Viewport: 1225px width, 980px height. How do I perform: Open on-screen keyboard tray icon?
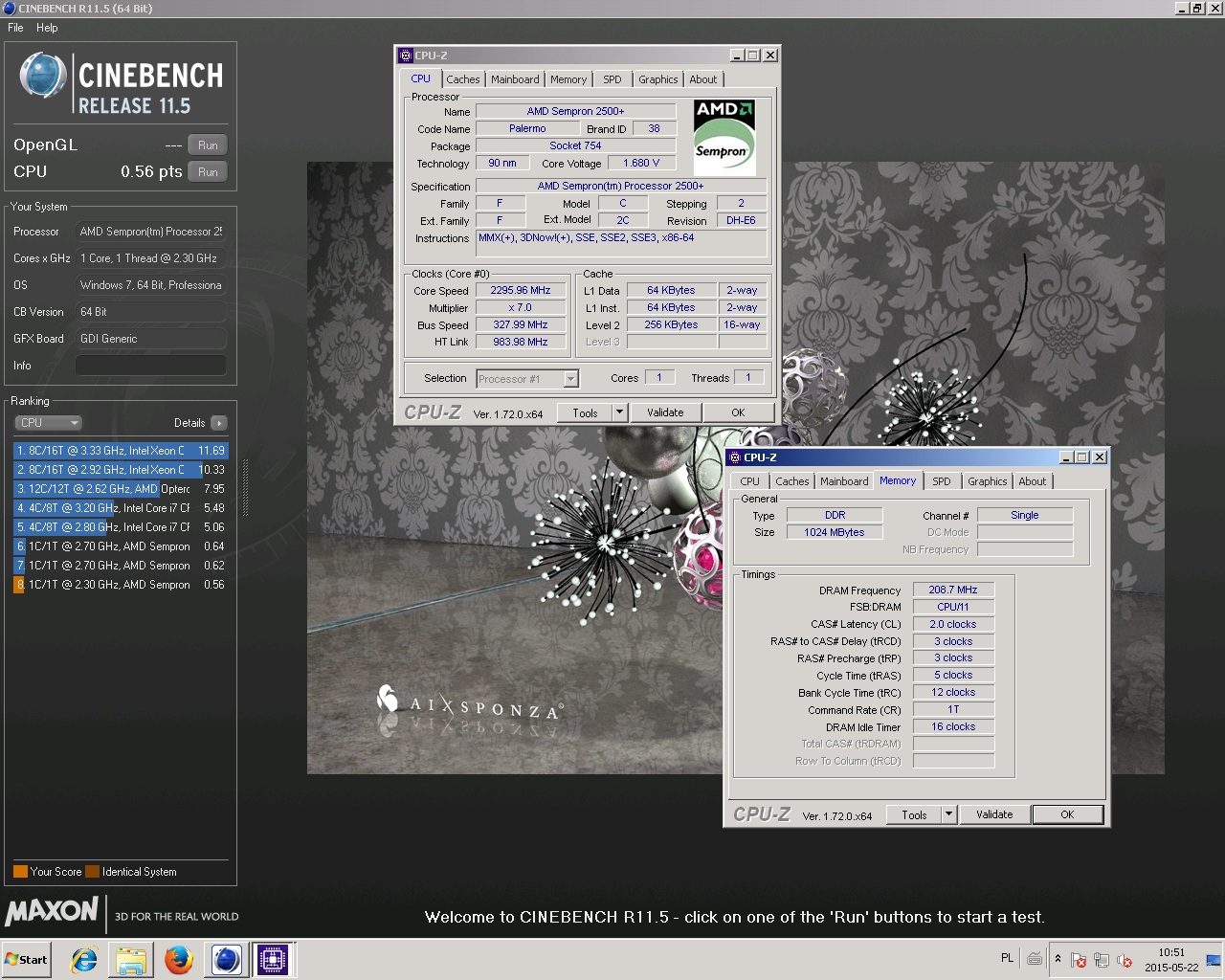(1035, 959)
